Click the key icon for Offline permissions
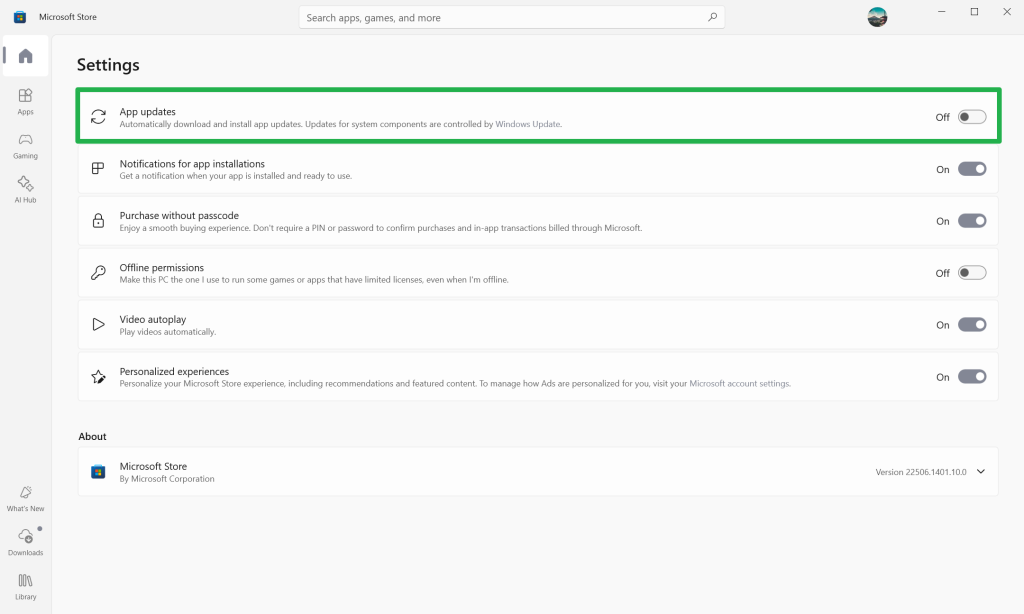This screenshot has width=1024, height=614. coord(98,272)
